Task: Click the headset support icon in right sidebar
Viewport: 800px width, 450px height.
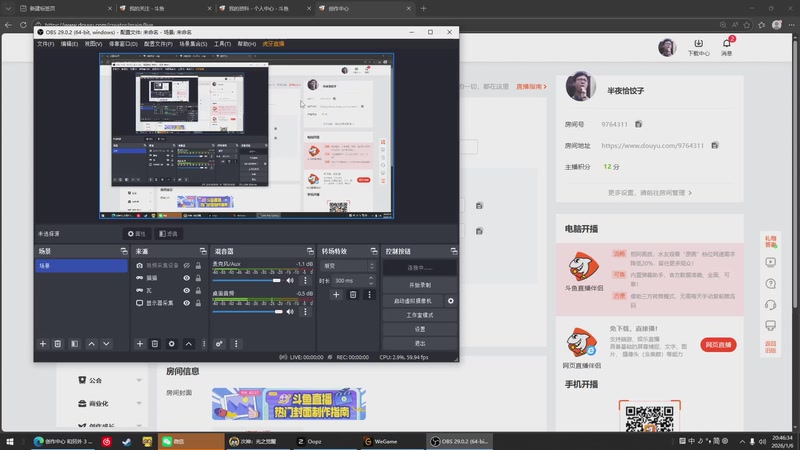Action: (770, 305)
